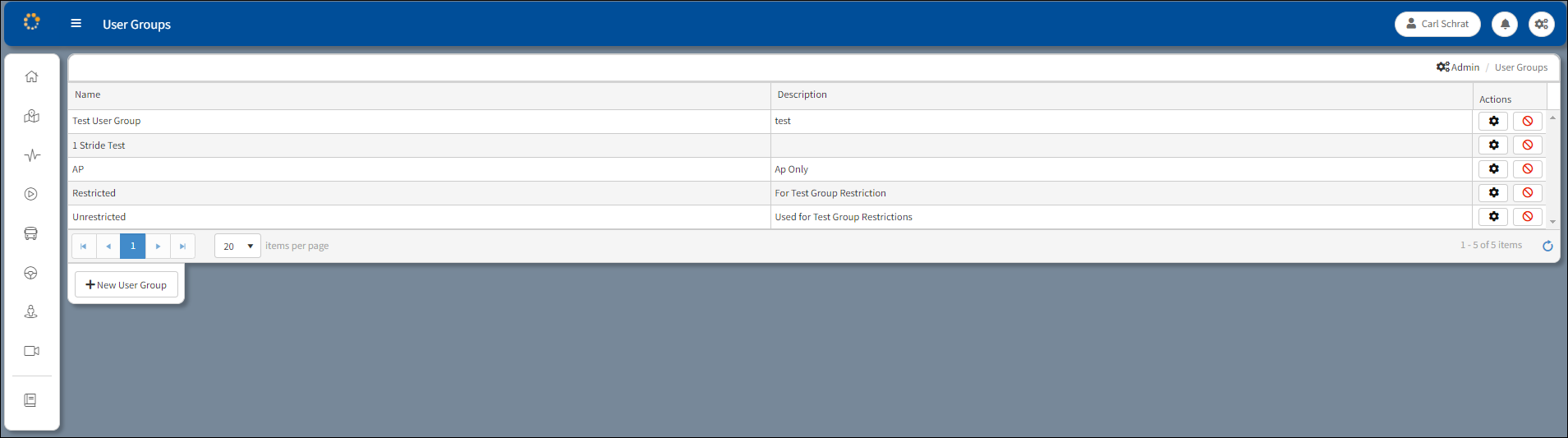Open the reports book icon in sidebar
The width and height of the screenshot is (1568, 438).
pyautogui.click(x=30, y=400)
